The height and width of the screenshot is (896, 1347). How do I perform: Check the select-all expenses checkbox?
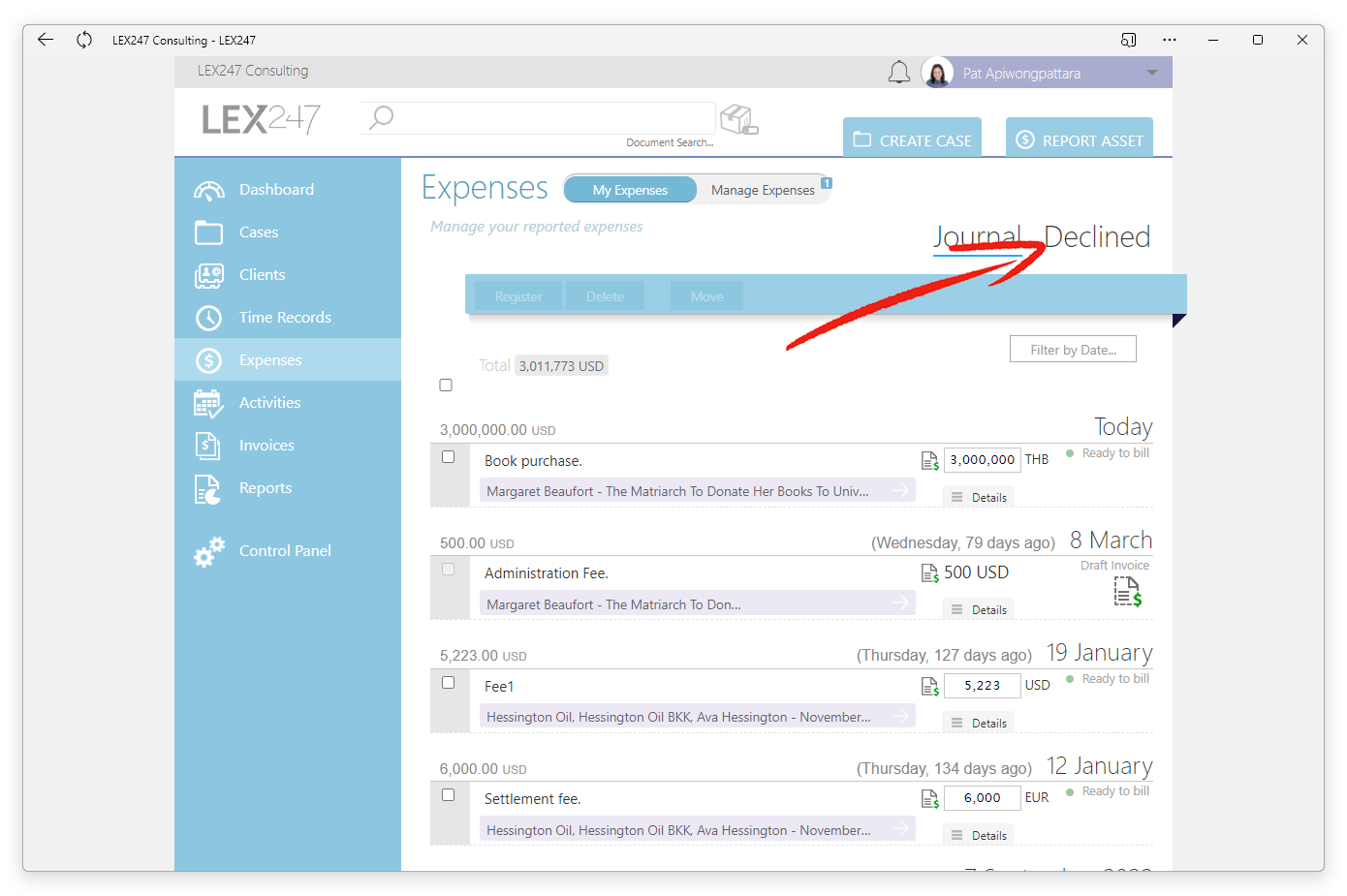tap(446, 386)
